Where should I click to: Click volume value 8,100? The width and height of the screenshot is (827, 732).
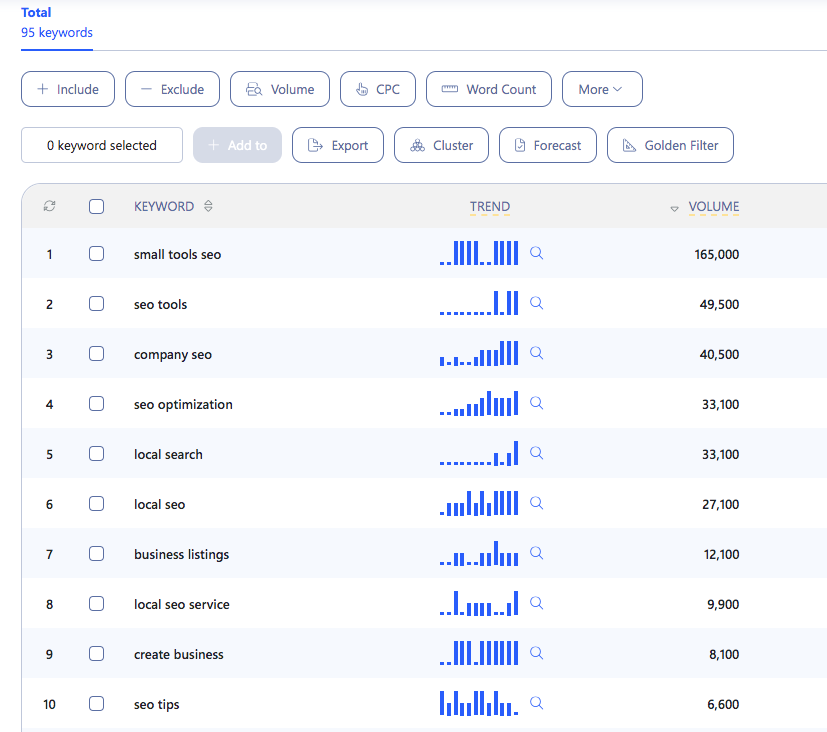tap(724, 654)
